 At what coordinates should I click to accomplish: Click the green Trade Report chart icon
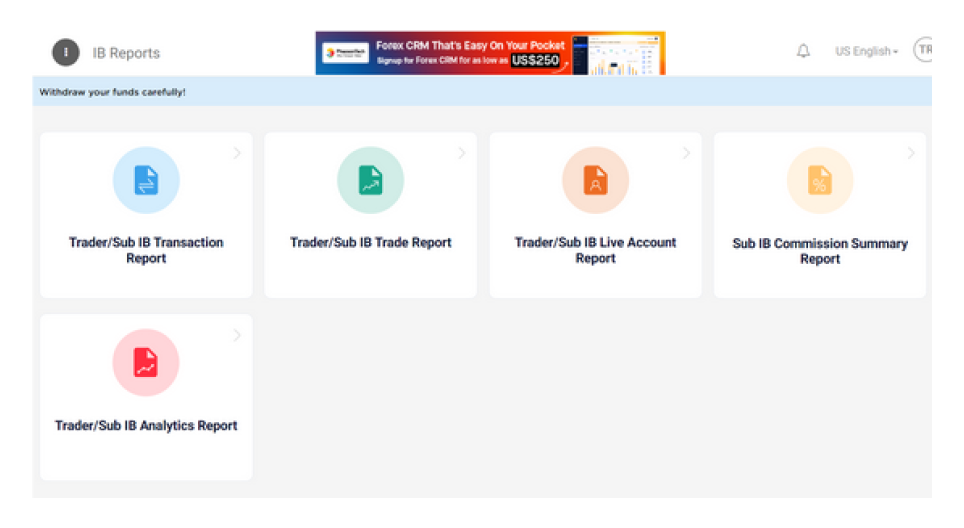(x=370, y=181)
